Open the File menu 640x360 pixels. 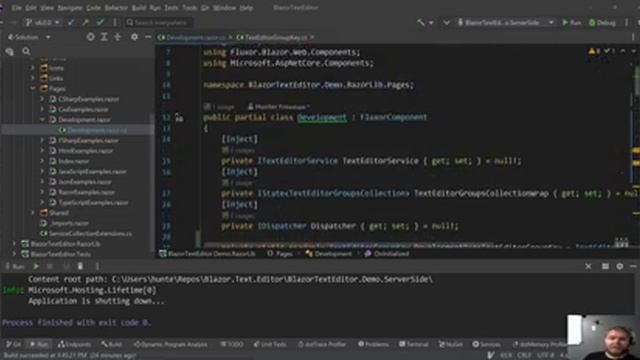tap(16, 8)
